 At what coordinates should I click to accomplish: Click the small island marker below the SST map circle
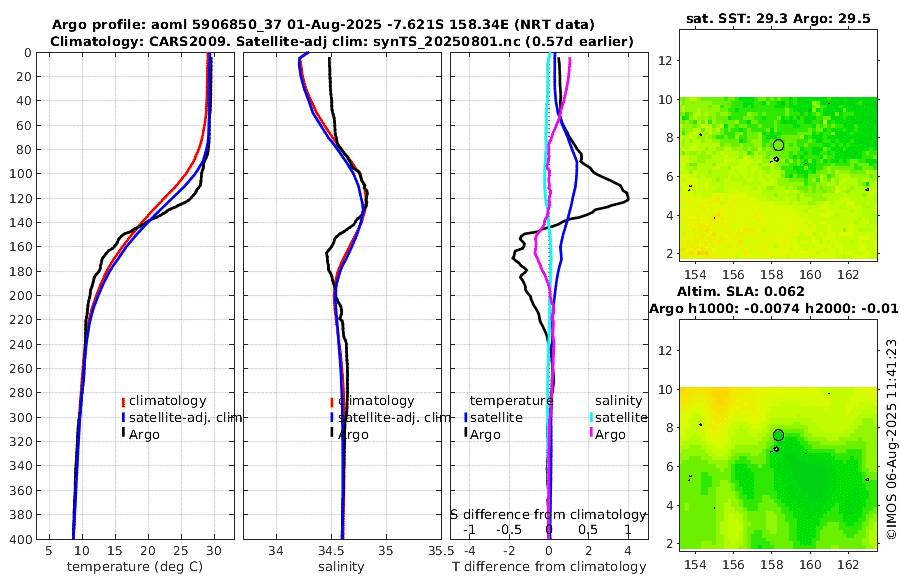(775, 159)
